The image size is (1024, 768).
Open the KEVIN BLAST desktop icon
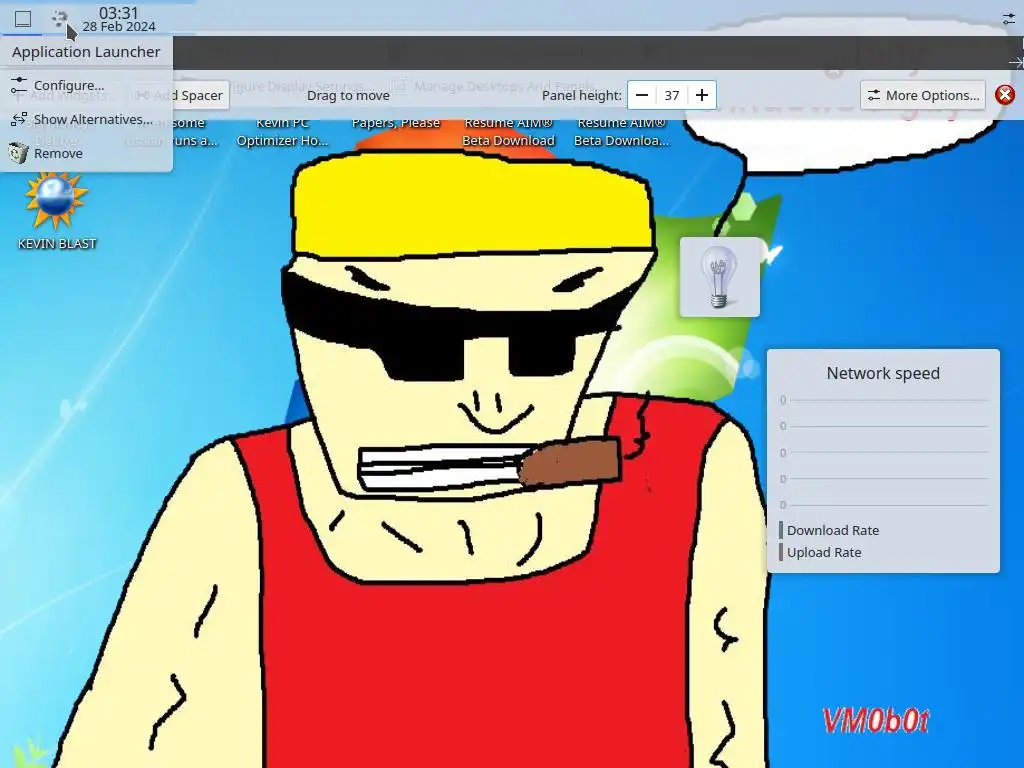point(56,210)
